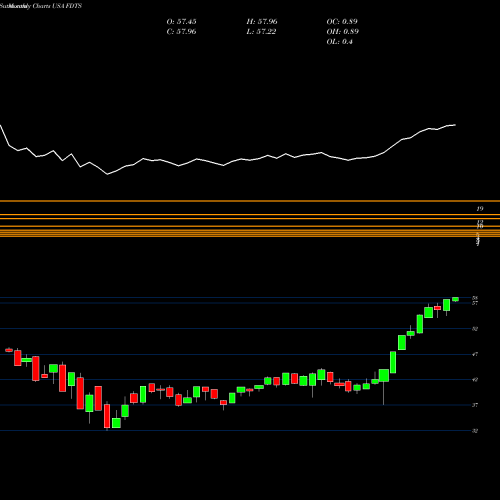The width and height of the screenshot is (500, 500).
Task: Click the 'OH: 0.89' readout
Action: [342, 32]
